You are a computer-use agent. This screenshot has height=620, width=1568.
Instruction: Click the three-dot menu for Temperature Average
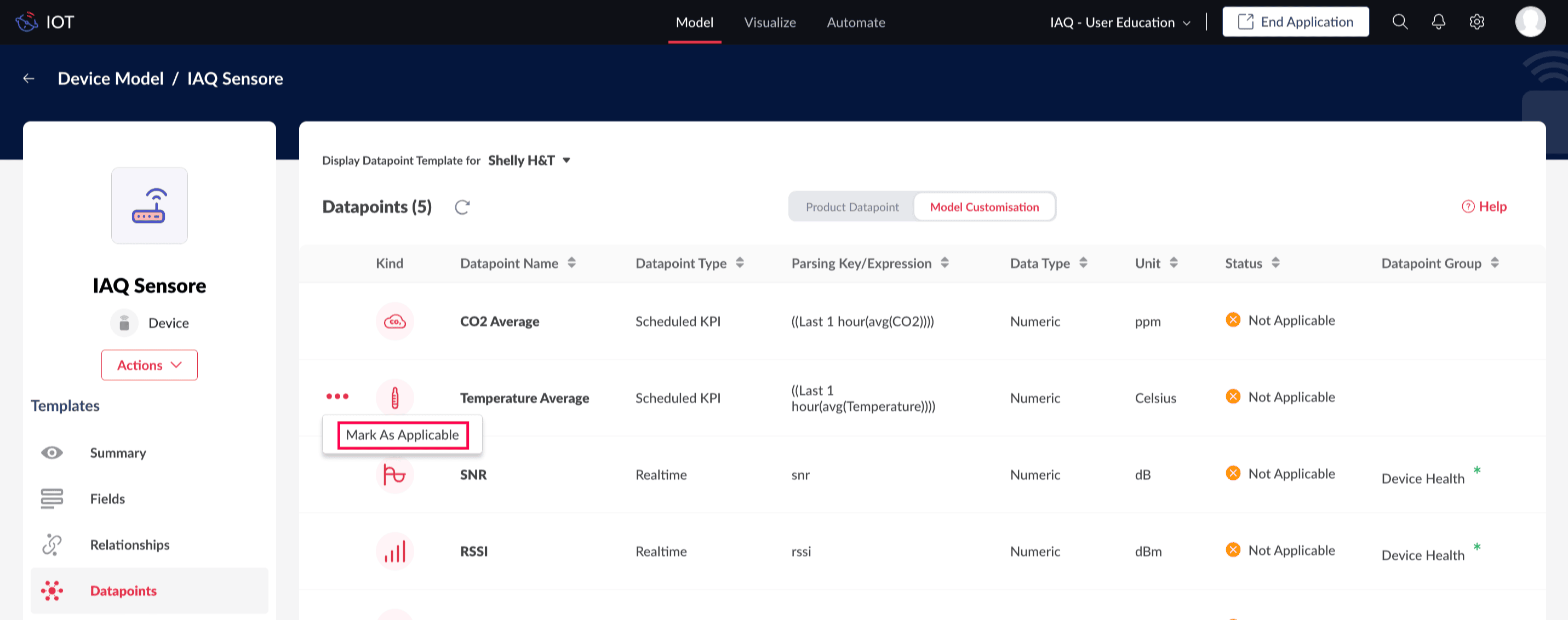(x=337, y=396)
